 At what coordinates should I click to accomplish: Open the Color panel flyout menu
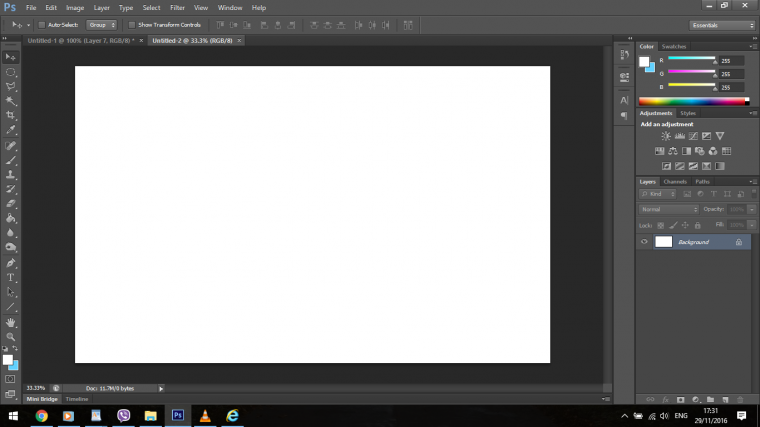753,47
